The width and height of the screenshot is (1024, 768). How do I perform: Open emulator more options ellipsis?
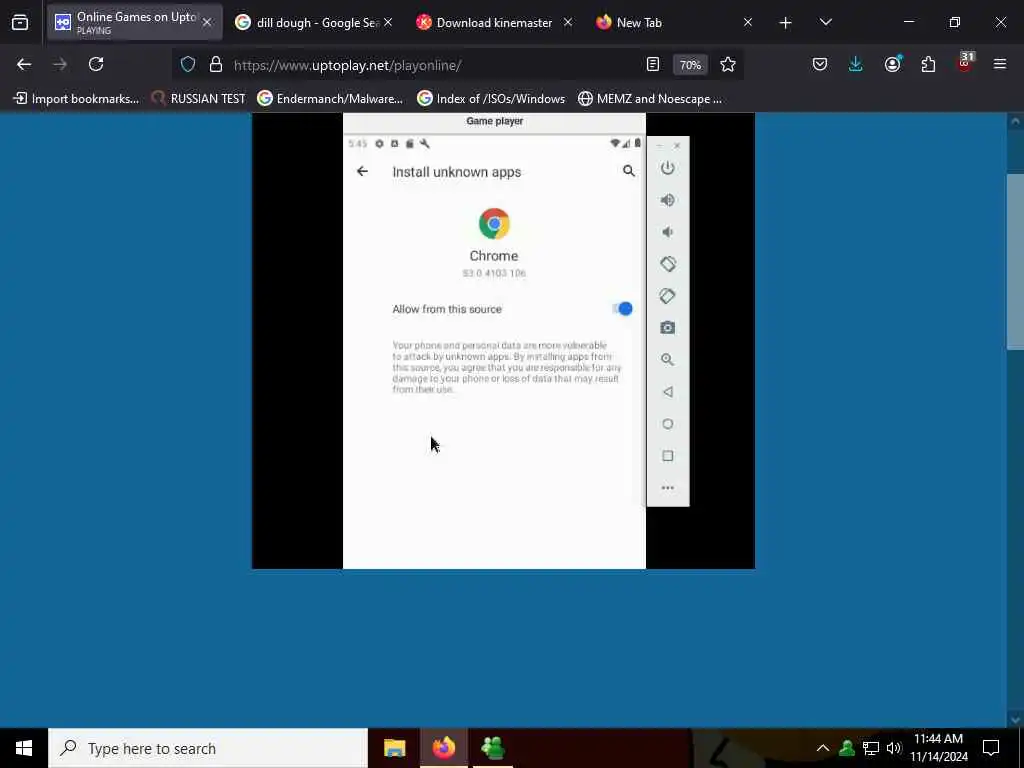[x=667, y=488]
